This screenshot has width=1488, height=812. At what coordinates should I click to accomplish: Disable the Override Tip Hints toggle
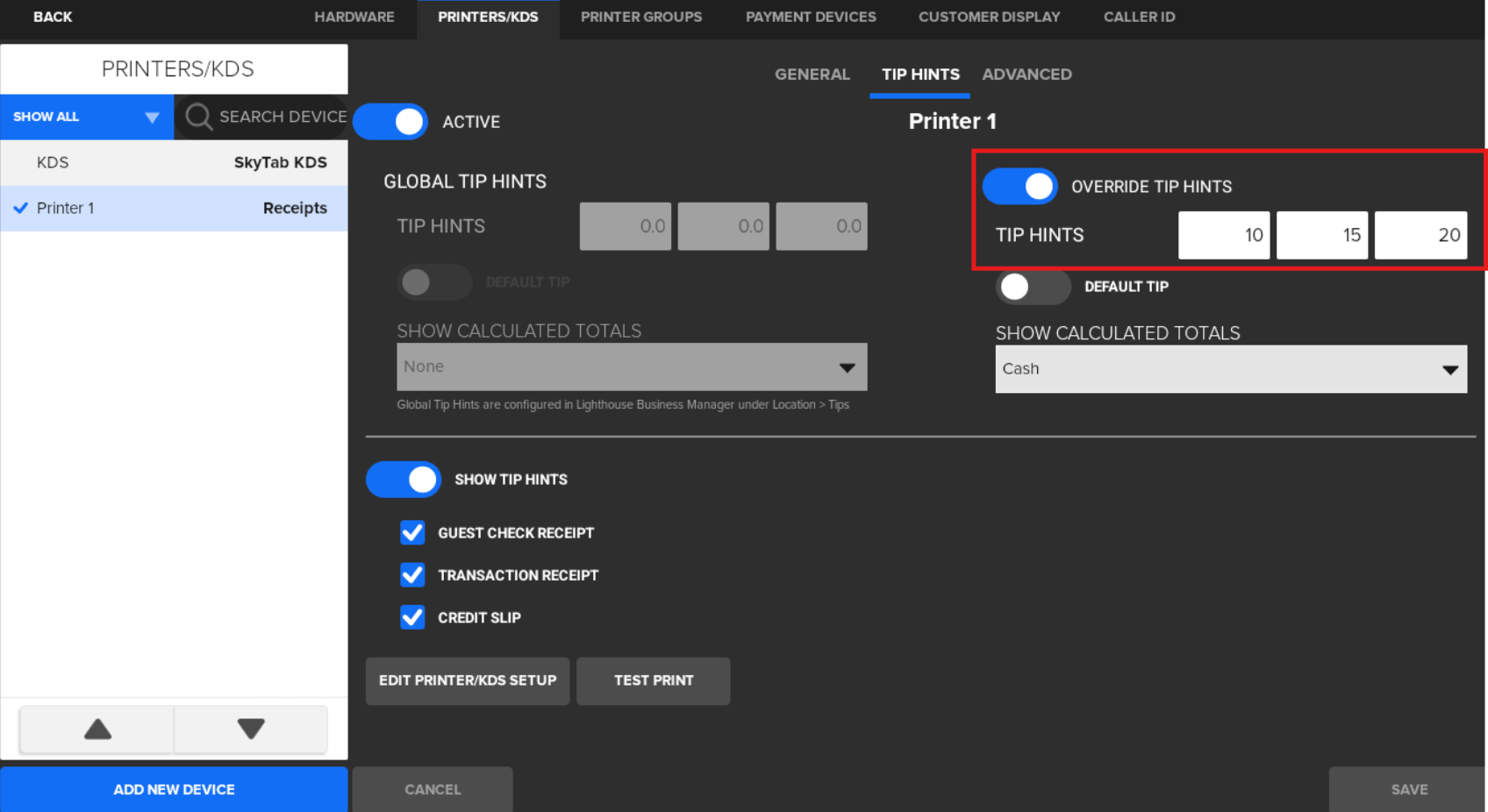pyautogui.click(x=1020, y=187)
